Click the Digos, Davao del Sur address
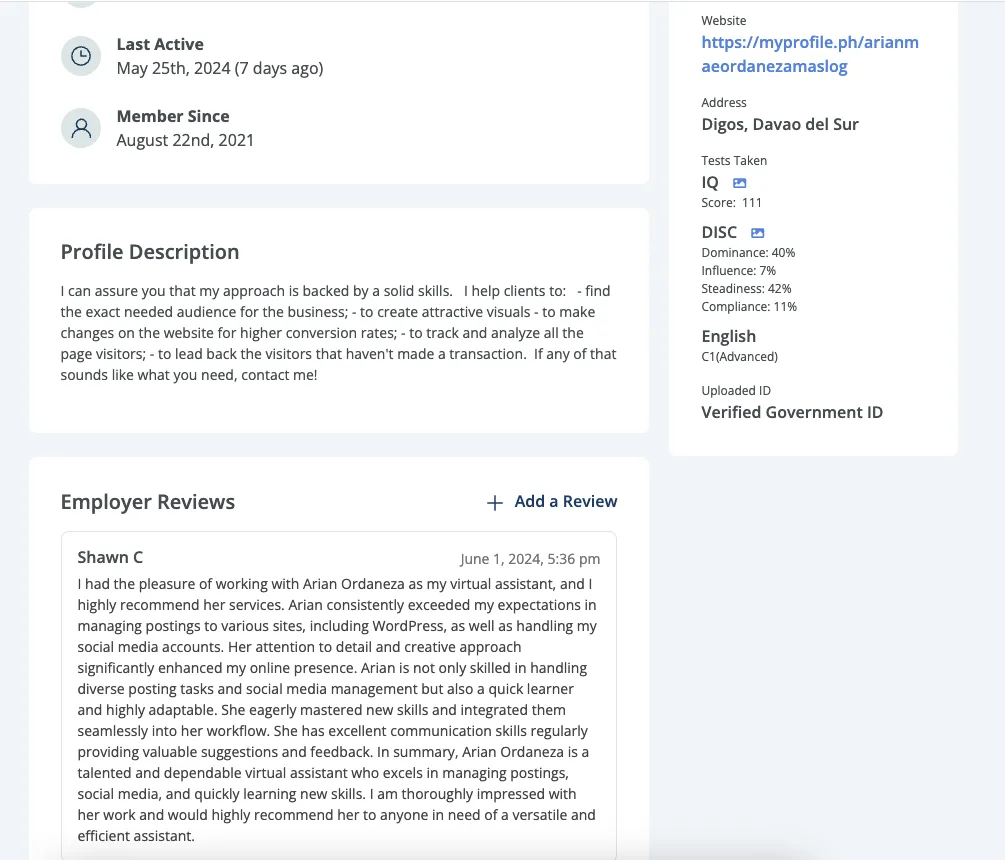This screenshot has width=1005, height=860. pos(780,124)
